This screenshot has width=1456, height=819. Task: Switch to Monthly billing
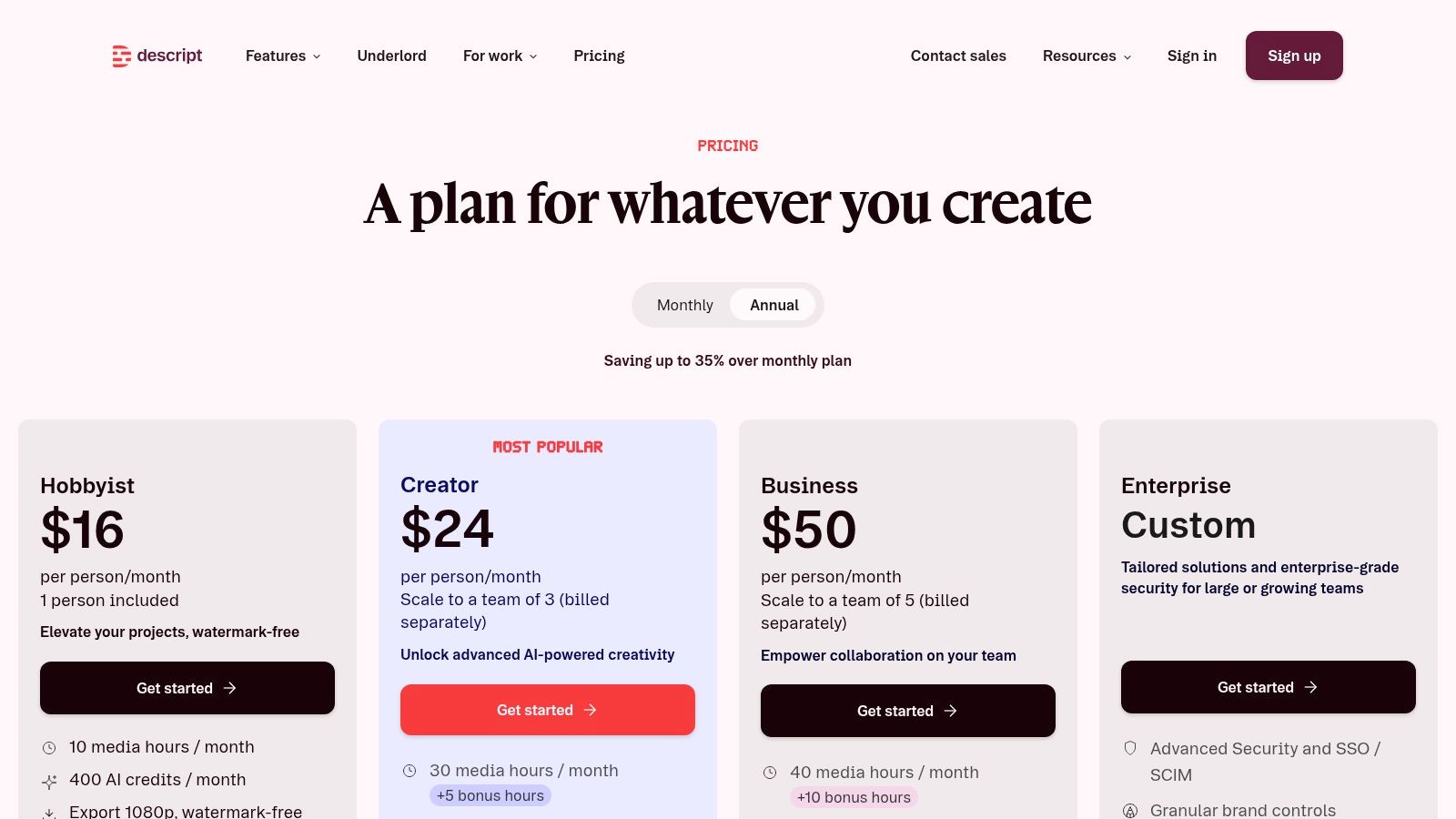(x=684, y=305)
